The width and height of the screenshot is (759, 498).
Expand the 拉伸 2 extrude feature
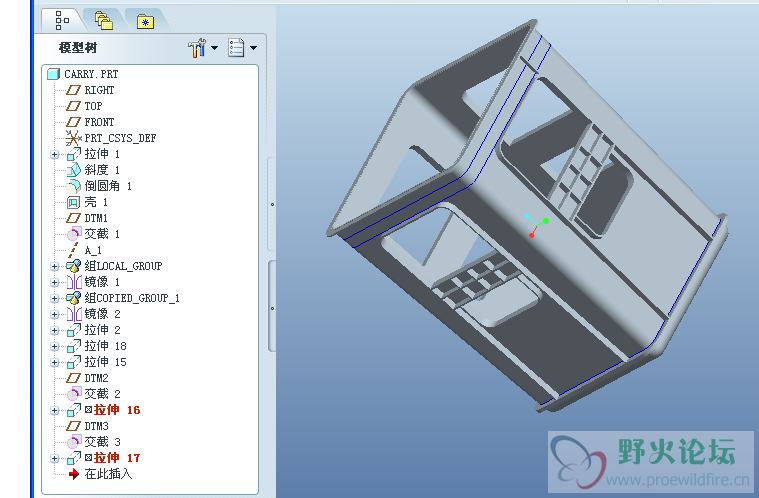click(x=55, y=331)
